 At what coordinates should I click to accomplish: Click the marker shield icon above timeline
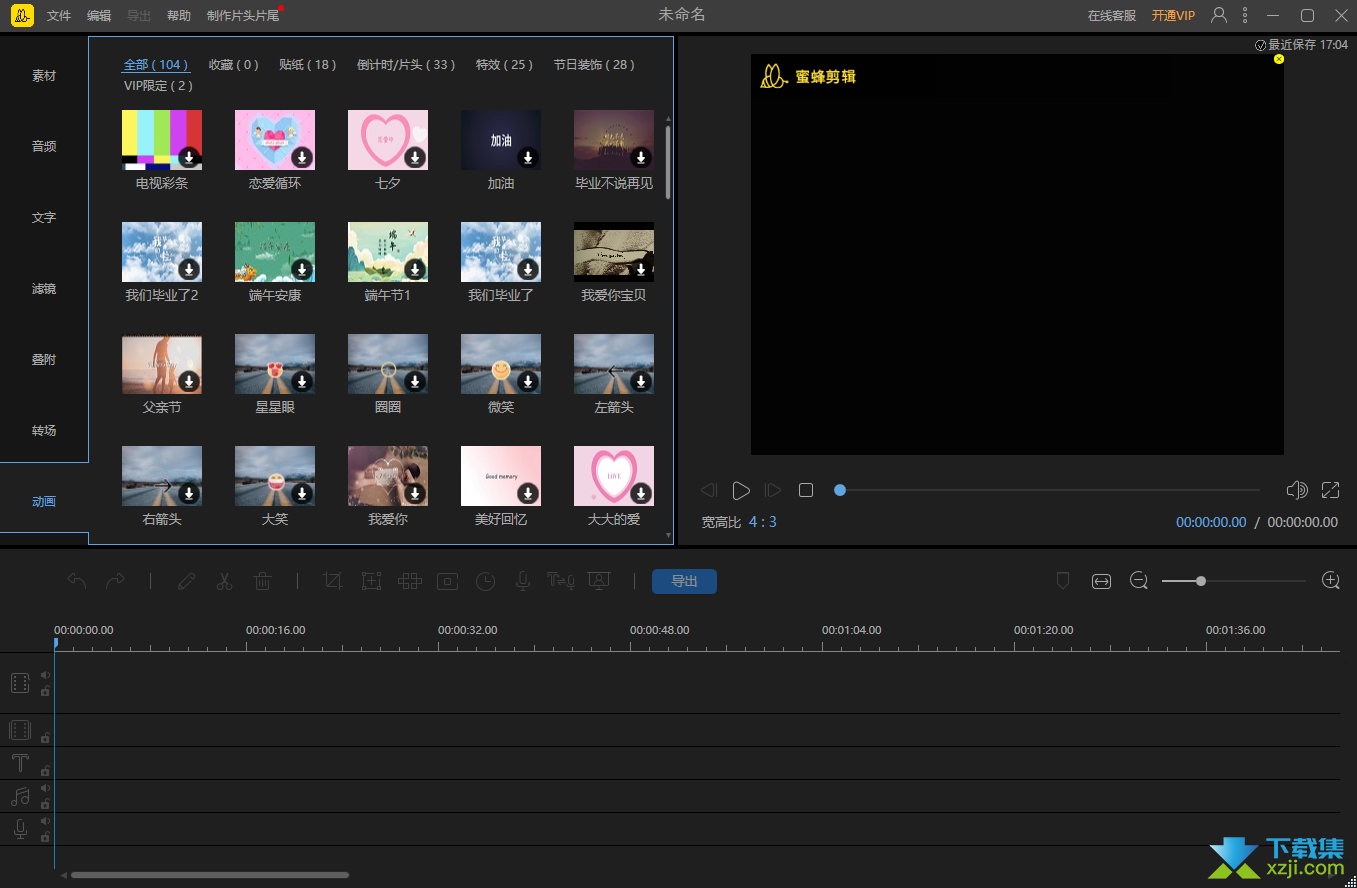(x=1064, y=581)
